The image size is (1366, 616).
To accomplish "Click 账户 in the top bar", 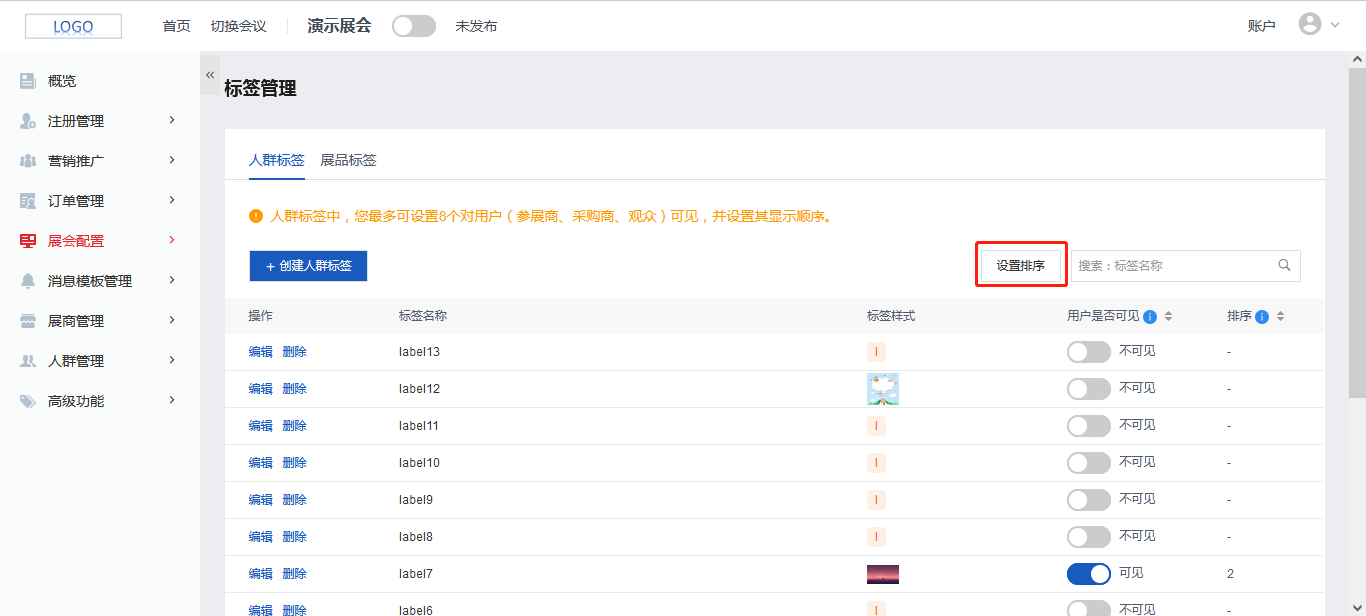I will coord(1262,26).
